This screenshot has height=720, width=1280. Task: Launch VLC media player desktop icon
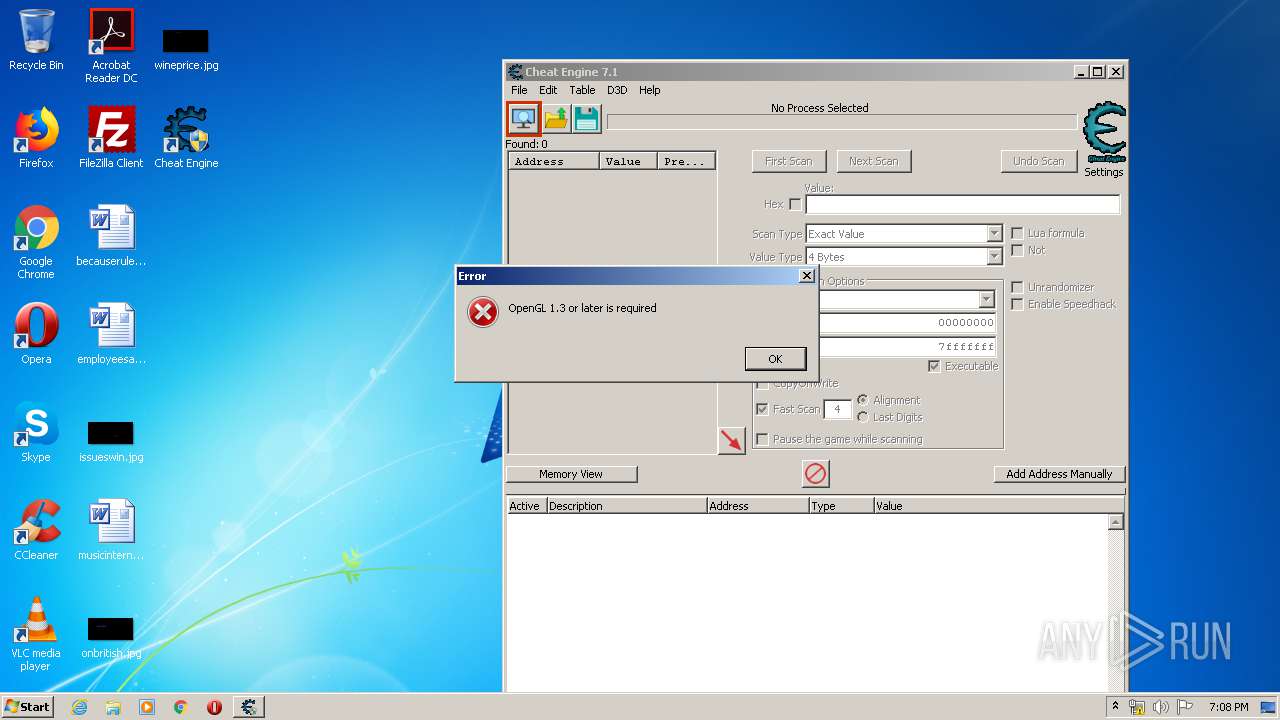pos(36,634)
